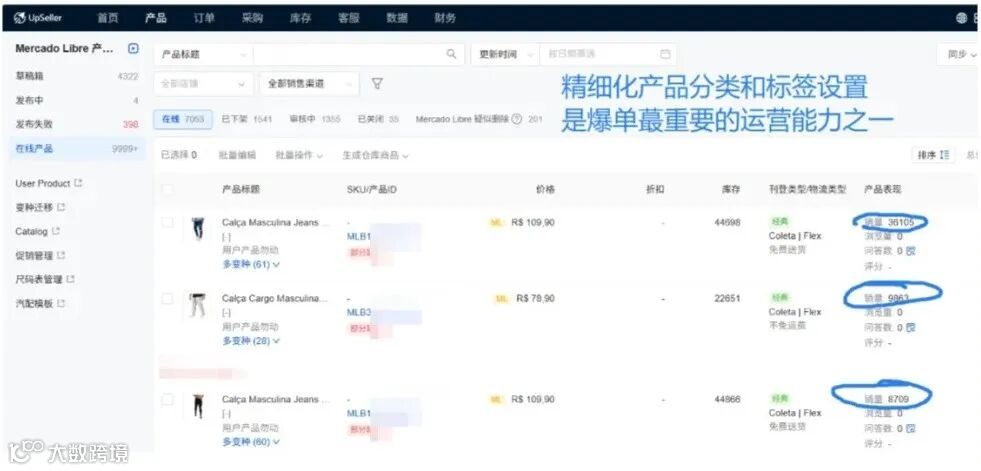This screenshot has height=471, width=981.
Task: Open the 财务 menu
Action: click(445, 18)
